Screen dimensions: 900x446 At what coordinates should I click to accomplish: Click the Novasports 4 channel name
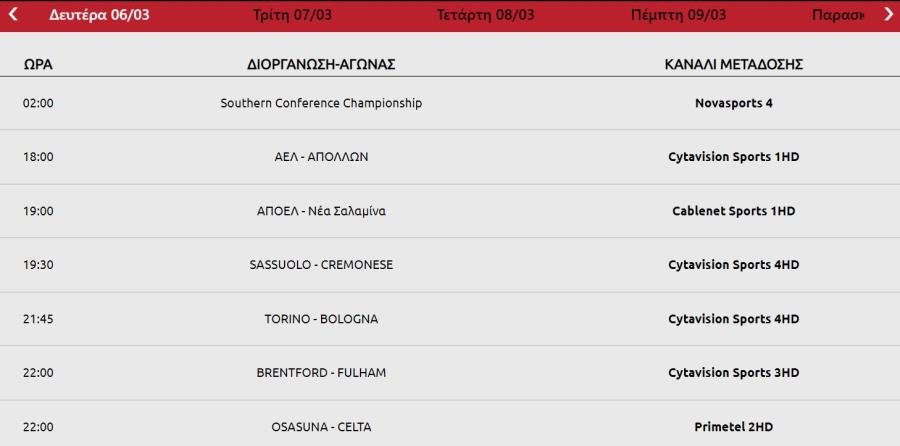click(x=734, y=103)
